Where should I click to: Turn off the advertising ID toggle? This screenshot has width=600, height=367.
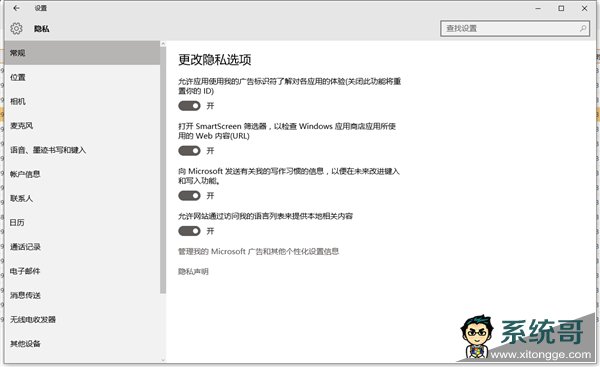point(189,106)
